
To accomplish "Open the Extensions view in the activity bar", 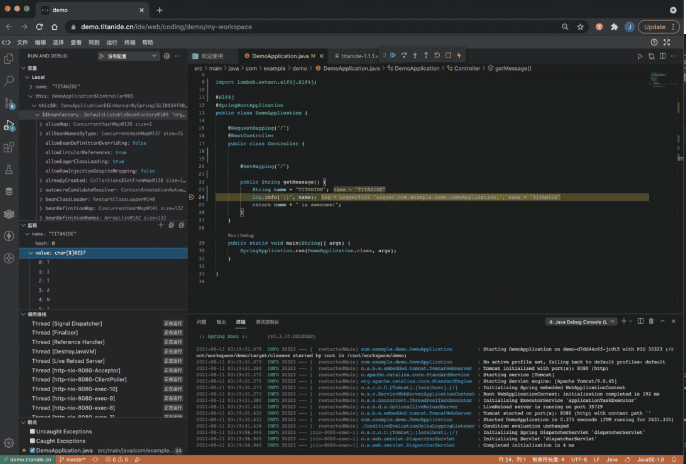I will (10, 149).
